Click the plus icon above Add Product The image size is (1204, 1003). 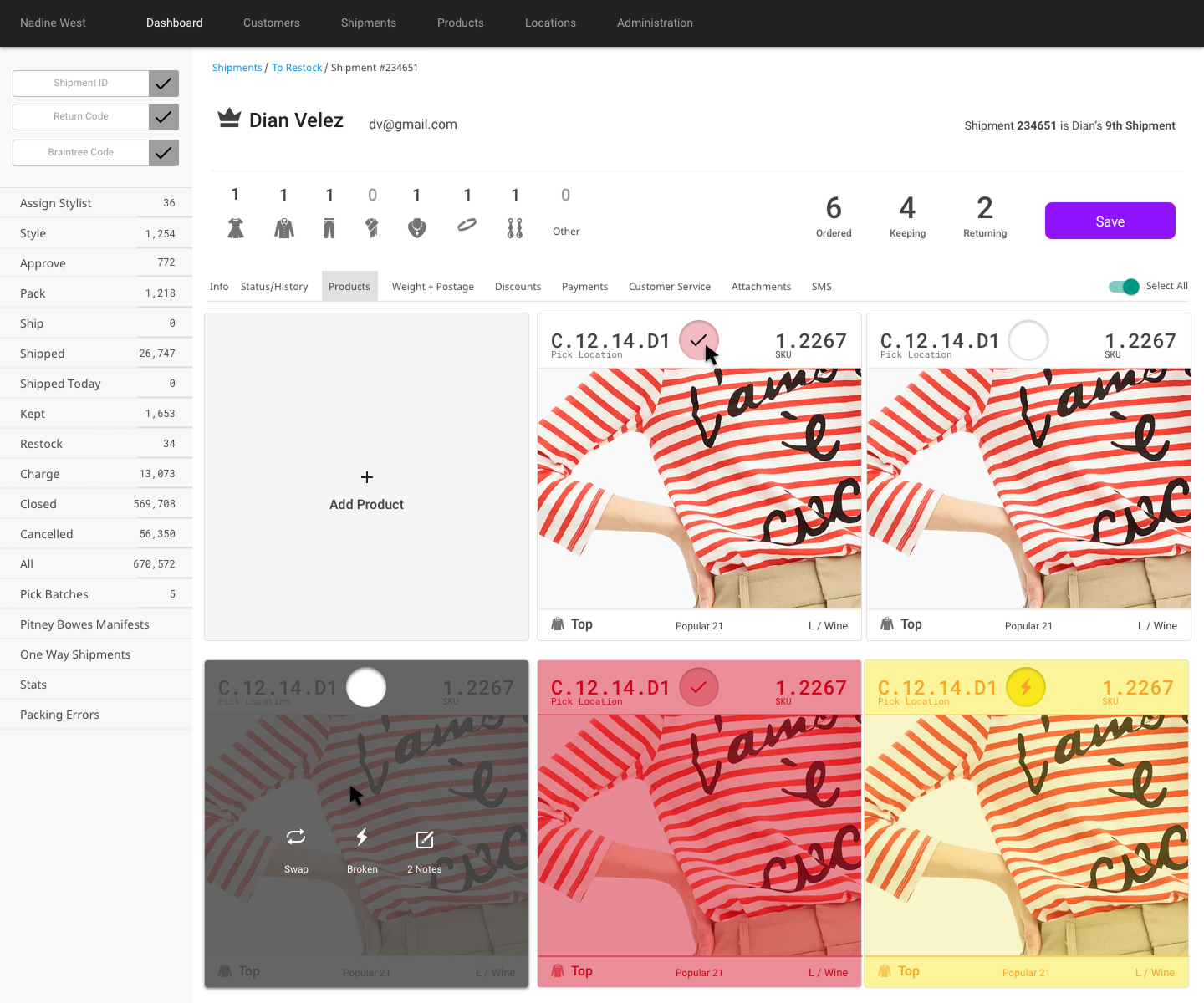click(x=366, y=477)
